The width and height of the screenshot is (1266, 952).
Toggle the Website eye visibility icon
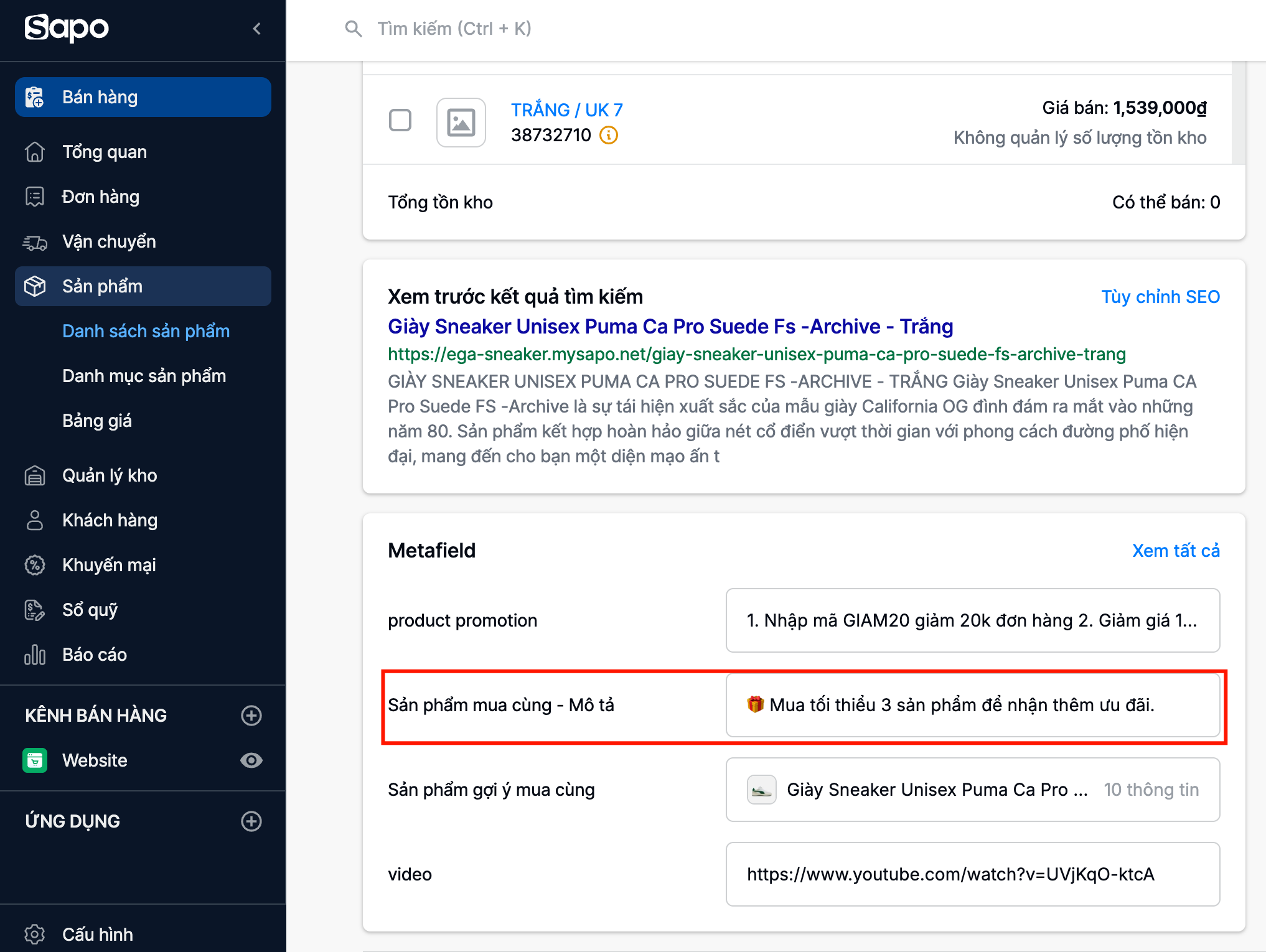coord(251,760)
